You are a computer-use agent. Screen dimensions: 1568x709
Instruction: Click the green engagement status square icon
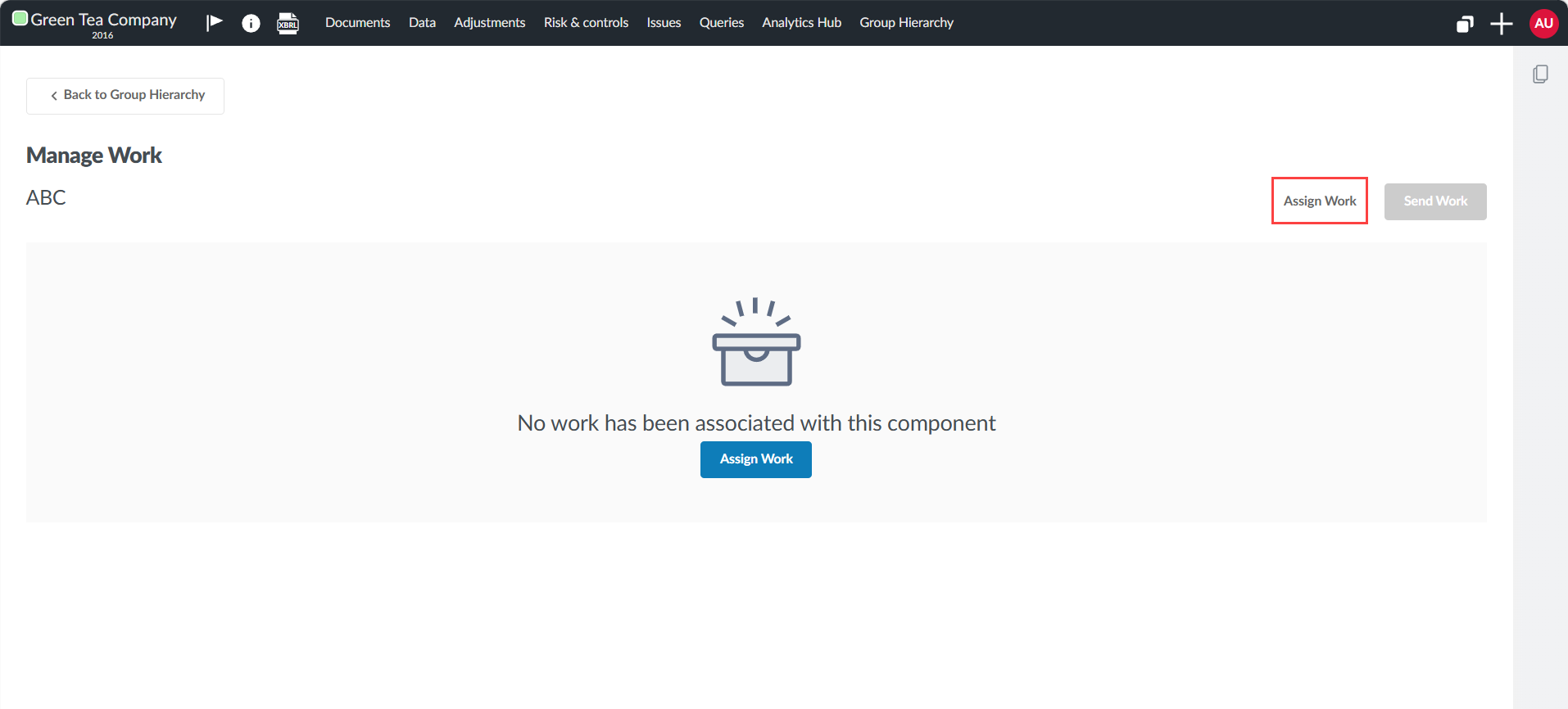pos(20,18)
